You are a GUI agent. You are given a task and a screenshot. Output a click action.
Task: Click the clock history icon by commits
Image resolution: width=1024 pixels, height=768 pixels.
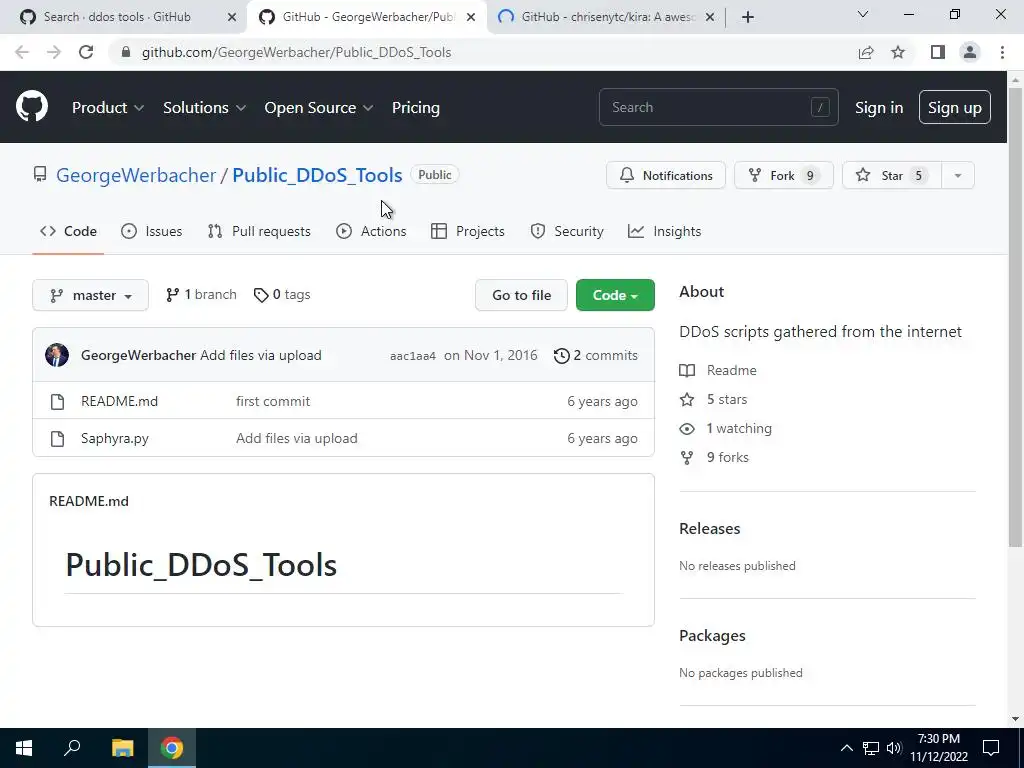tap(561, 356)
